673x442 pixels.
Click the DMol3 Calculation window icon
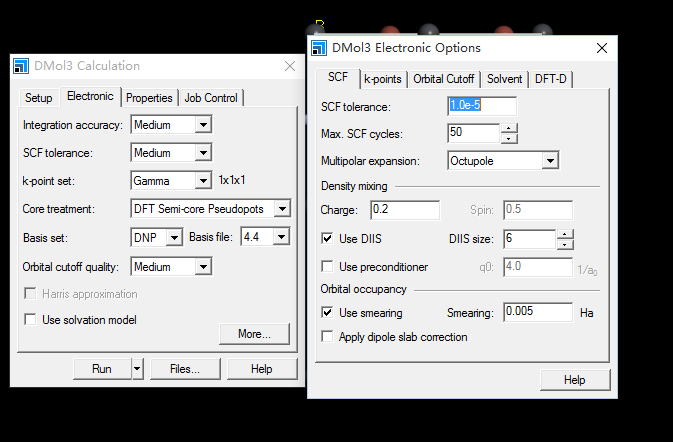click(21, 66)
